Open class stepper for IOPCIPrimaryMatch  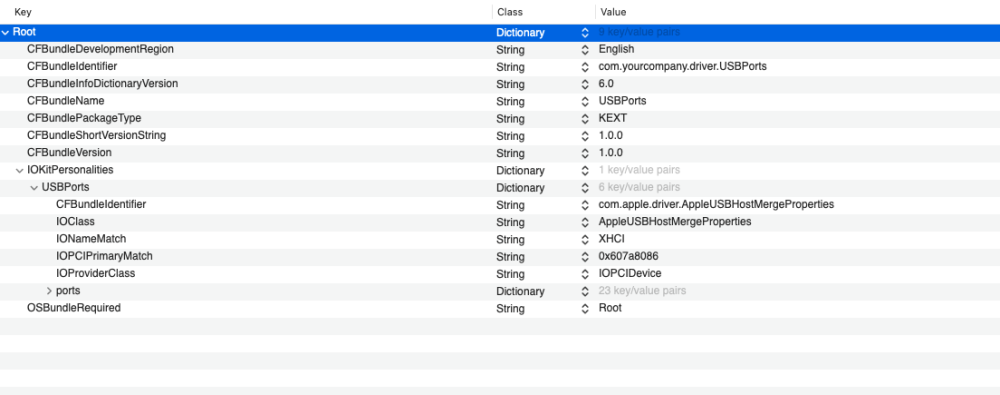[x=584, y=257]
